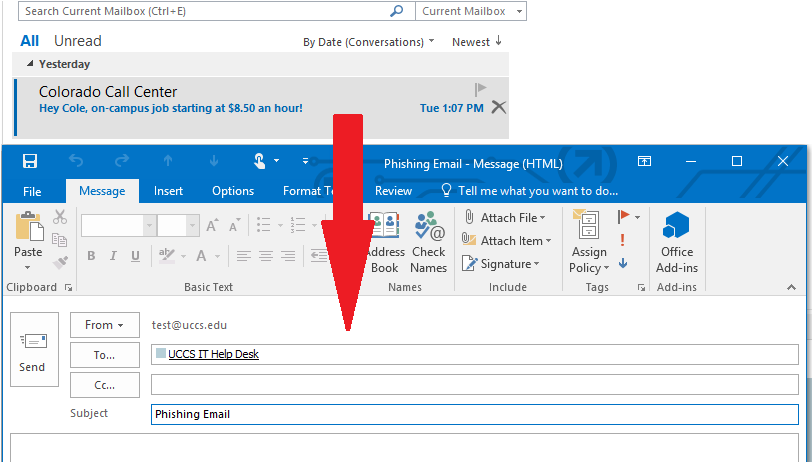
Task: Click Search Current Mailbox field
Action: (216, 11)
